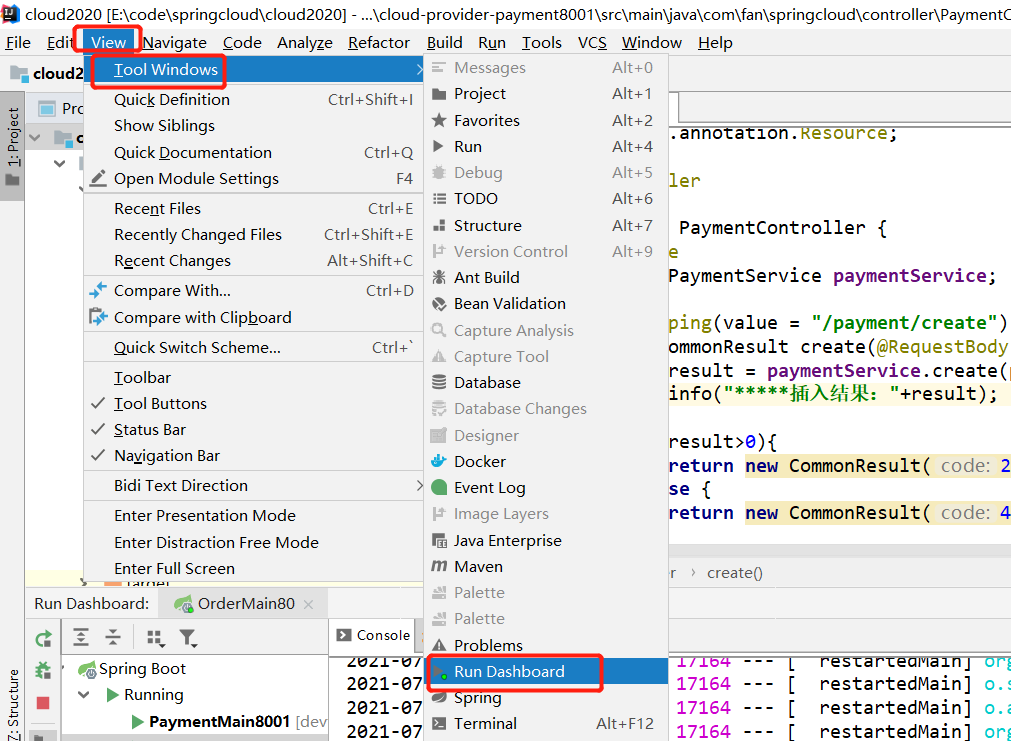Click the Database cylinder icon
Image resolution: width=1011 pixels, height=741 pixels.
pos(438,382)
